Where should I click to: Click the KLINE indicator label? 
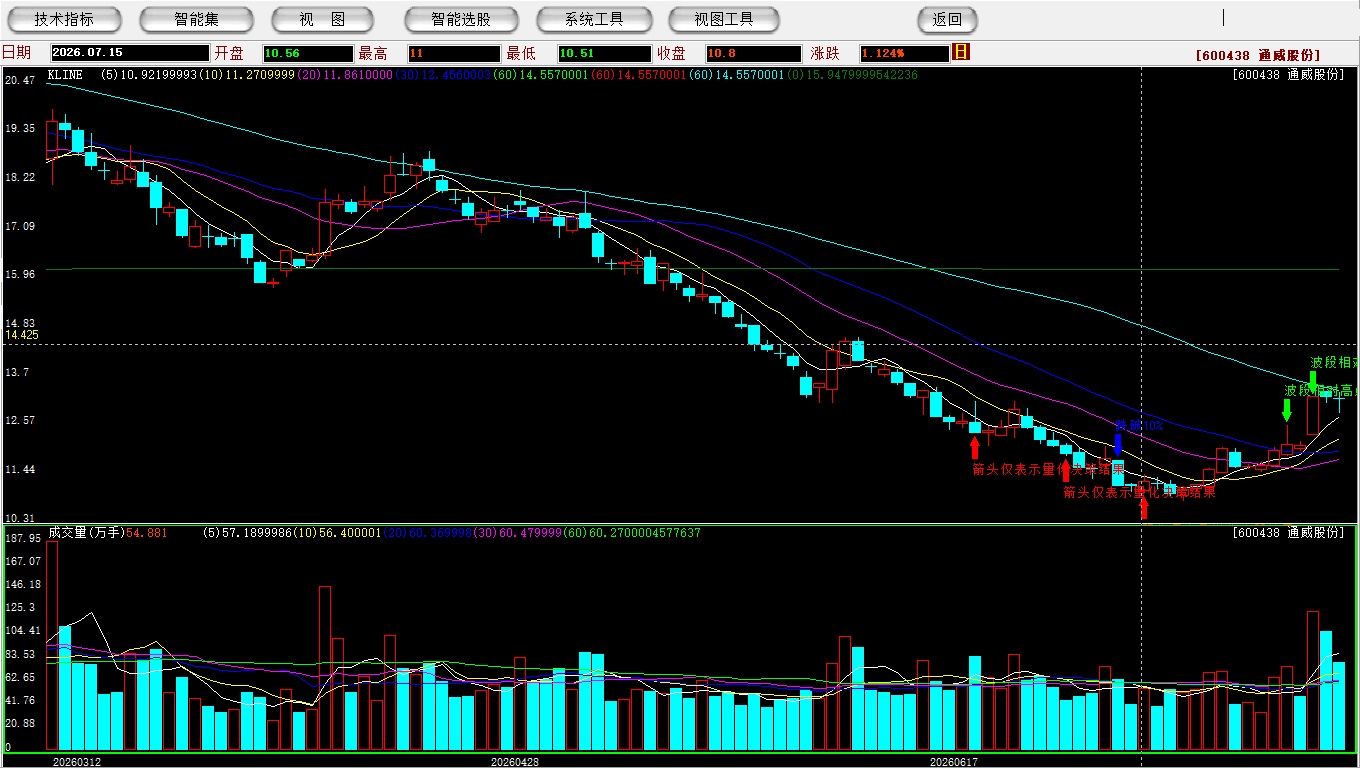[64, 75]
